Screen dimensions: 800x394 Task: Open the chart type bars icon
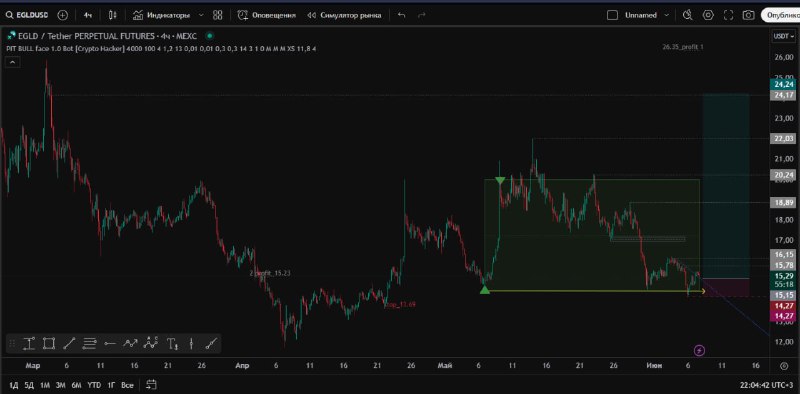pos(113,15)
